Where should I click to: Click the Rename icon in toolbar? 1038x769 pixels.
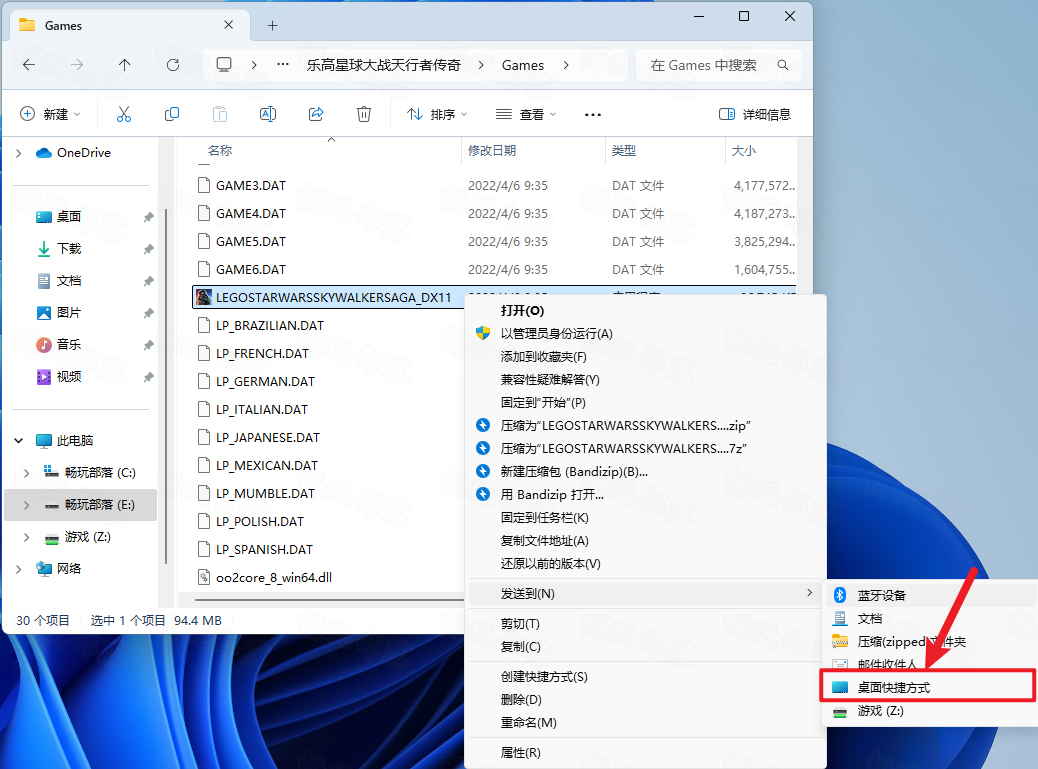click(x=267, y=114)
